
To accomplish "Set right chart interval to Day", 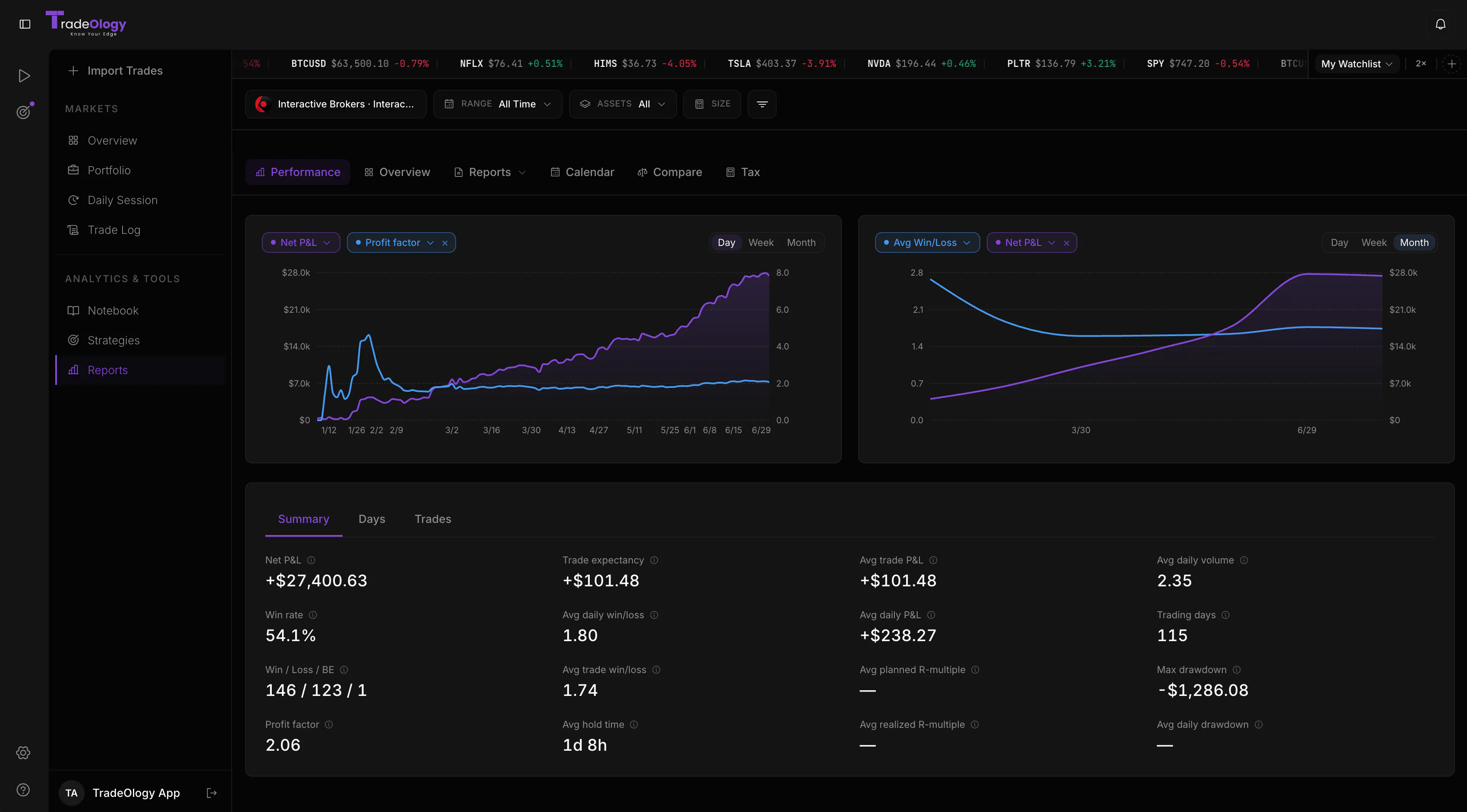I will click(x=1339, y=242).
